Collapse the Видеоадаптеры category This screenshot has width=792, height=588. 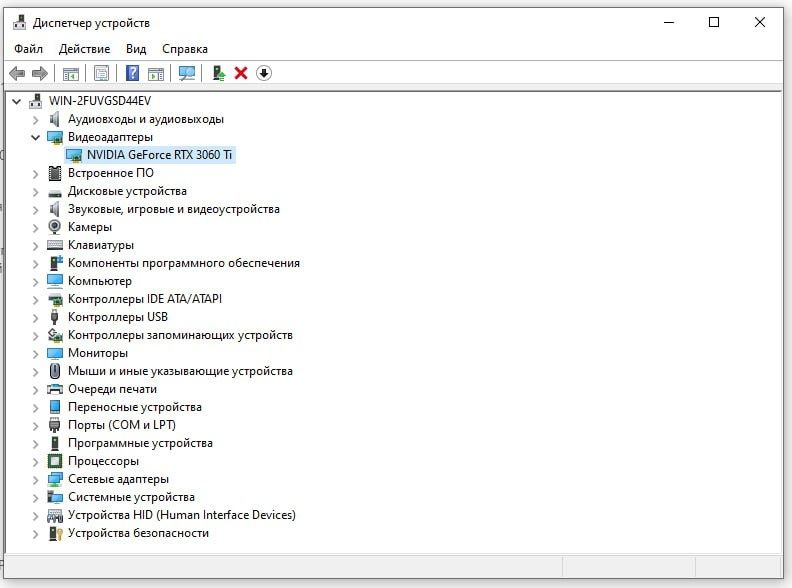point(35,137)
